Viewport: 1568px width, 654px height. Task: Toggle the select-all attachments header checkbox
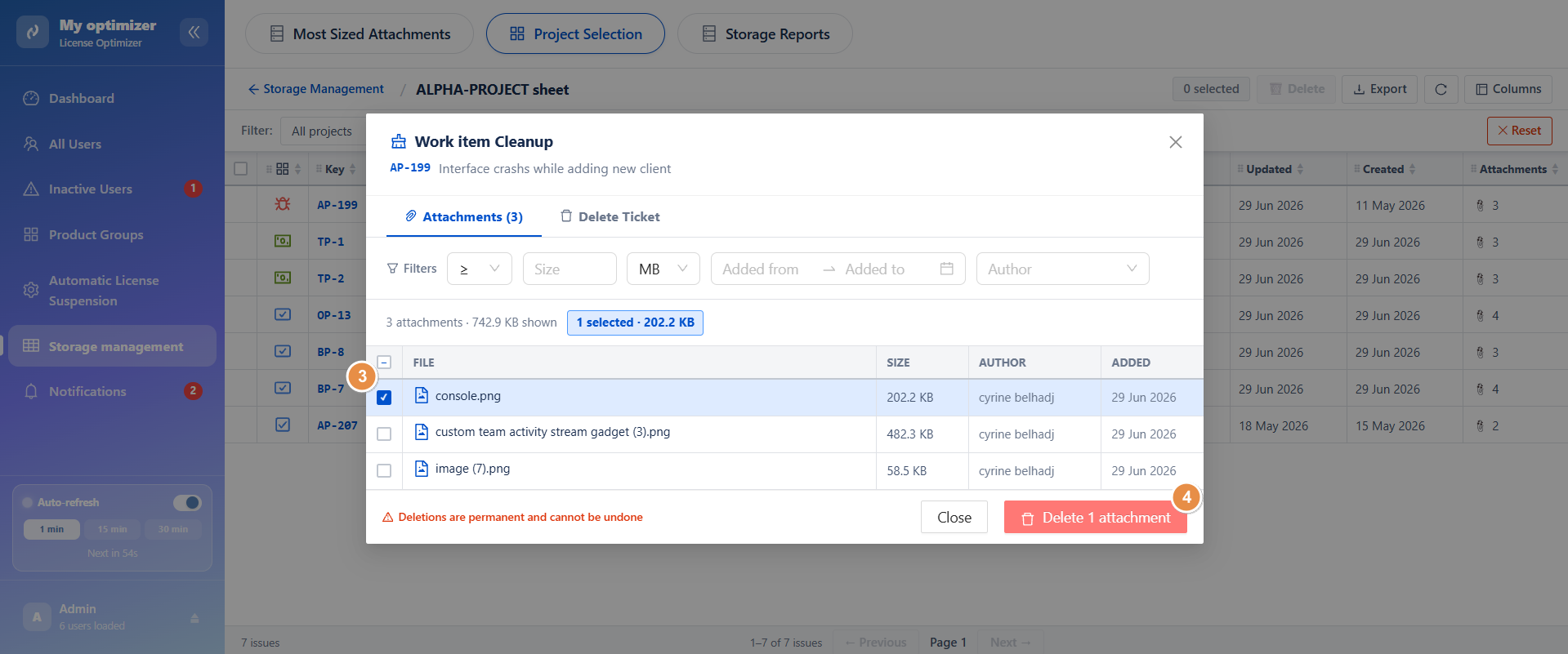coord(384,363)
